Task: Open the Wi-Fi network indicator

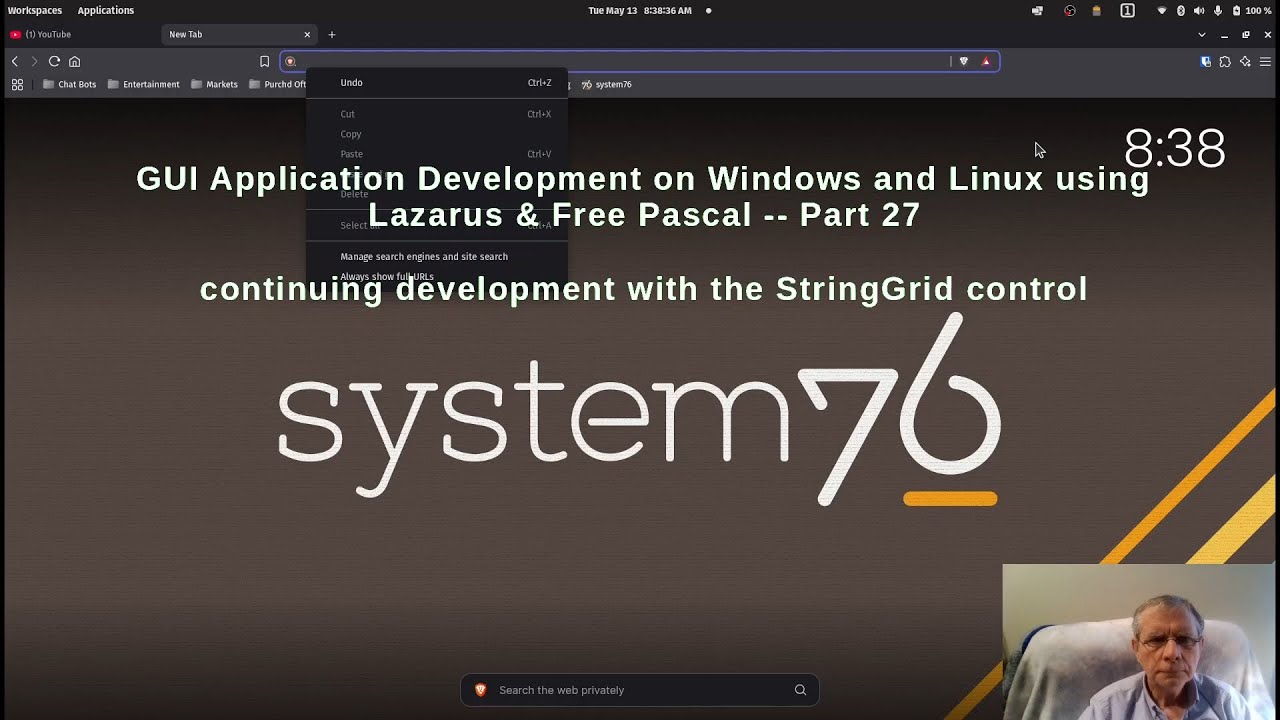Action: click(x=1161, y=10)
